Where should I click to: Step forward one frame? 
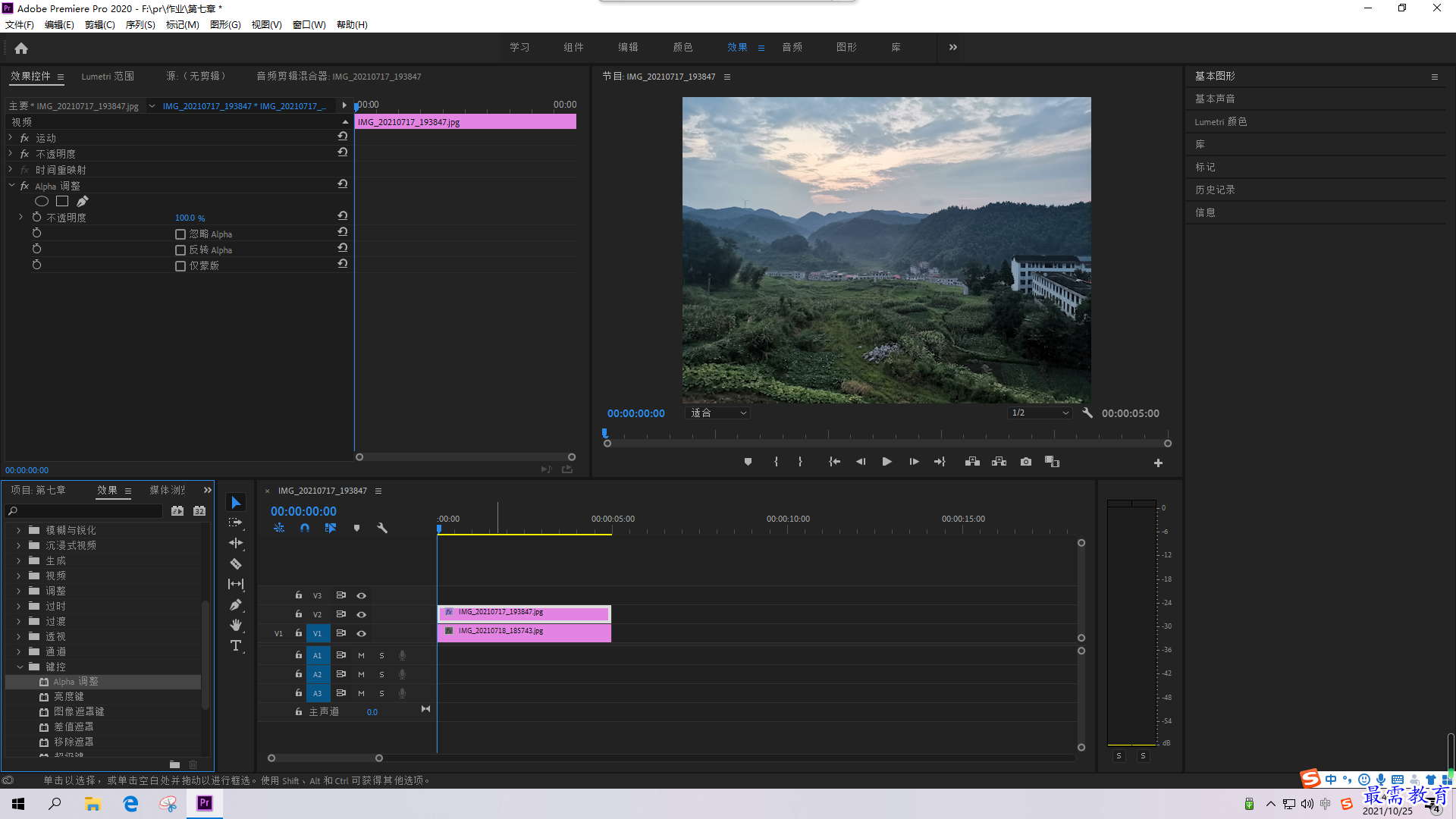coord(914,462)
